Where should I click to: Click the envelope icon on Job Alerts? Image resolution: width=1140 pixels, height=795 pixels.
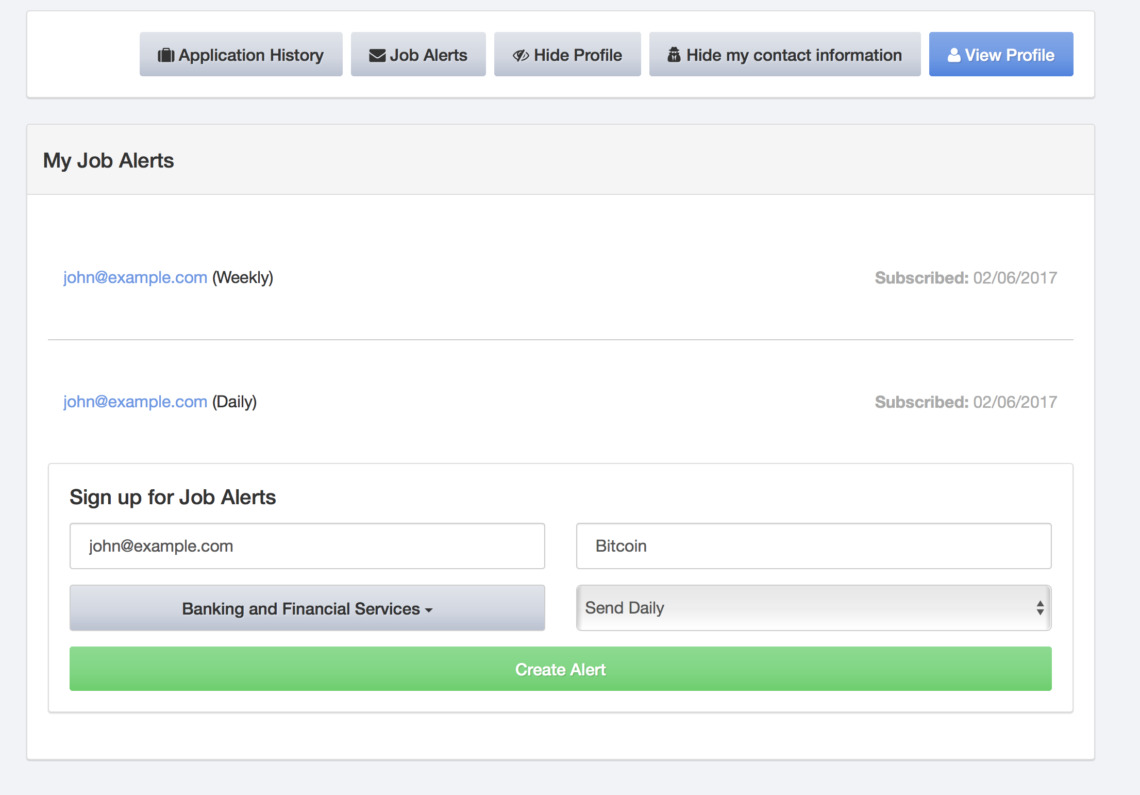(376, 54)
